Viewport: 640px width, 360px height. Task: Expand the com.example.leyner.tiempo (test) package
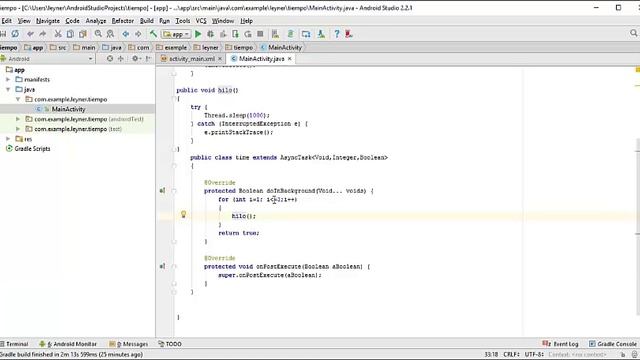18,129
